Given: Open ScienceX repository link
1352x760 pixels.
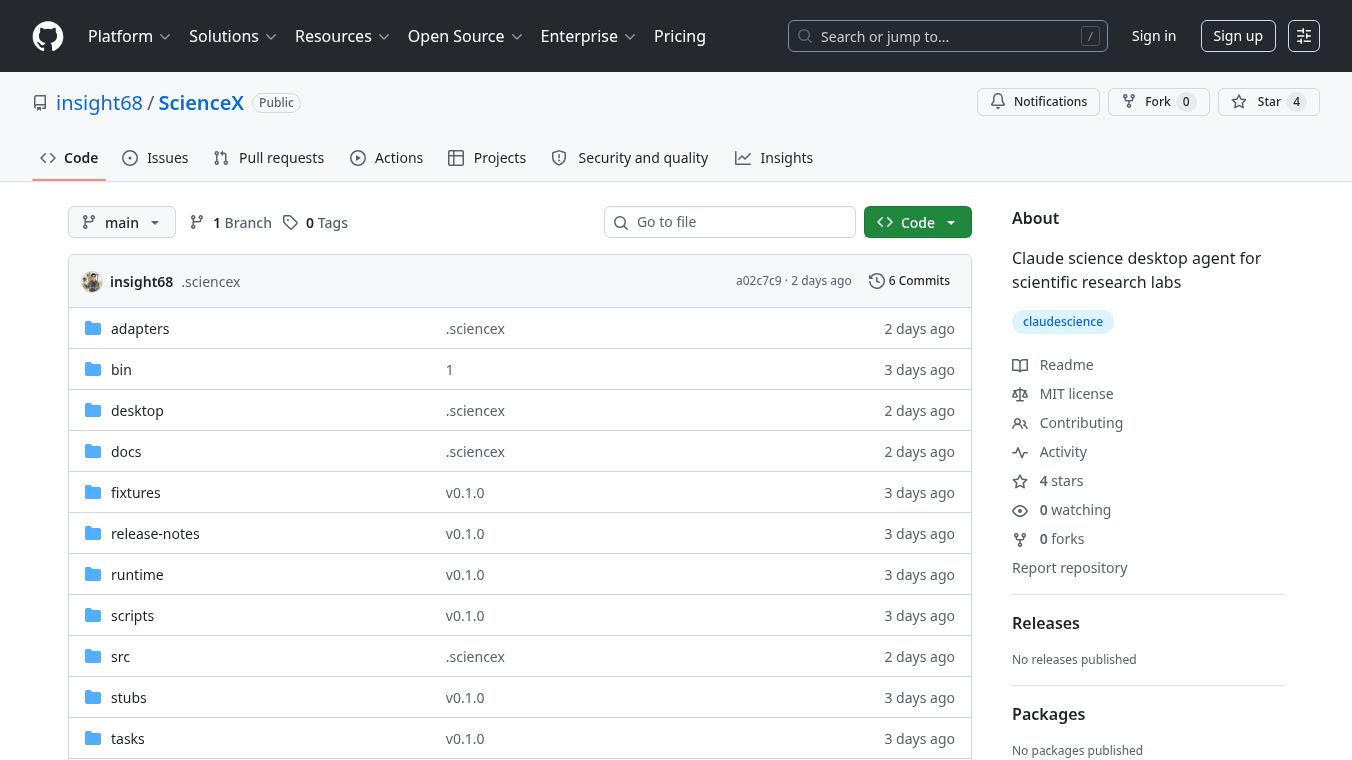Looking at the screenshot, I should [201, 102].
